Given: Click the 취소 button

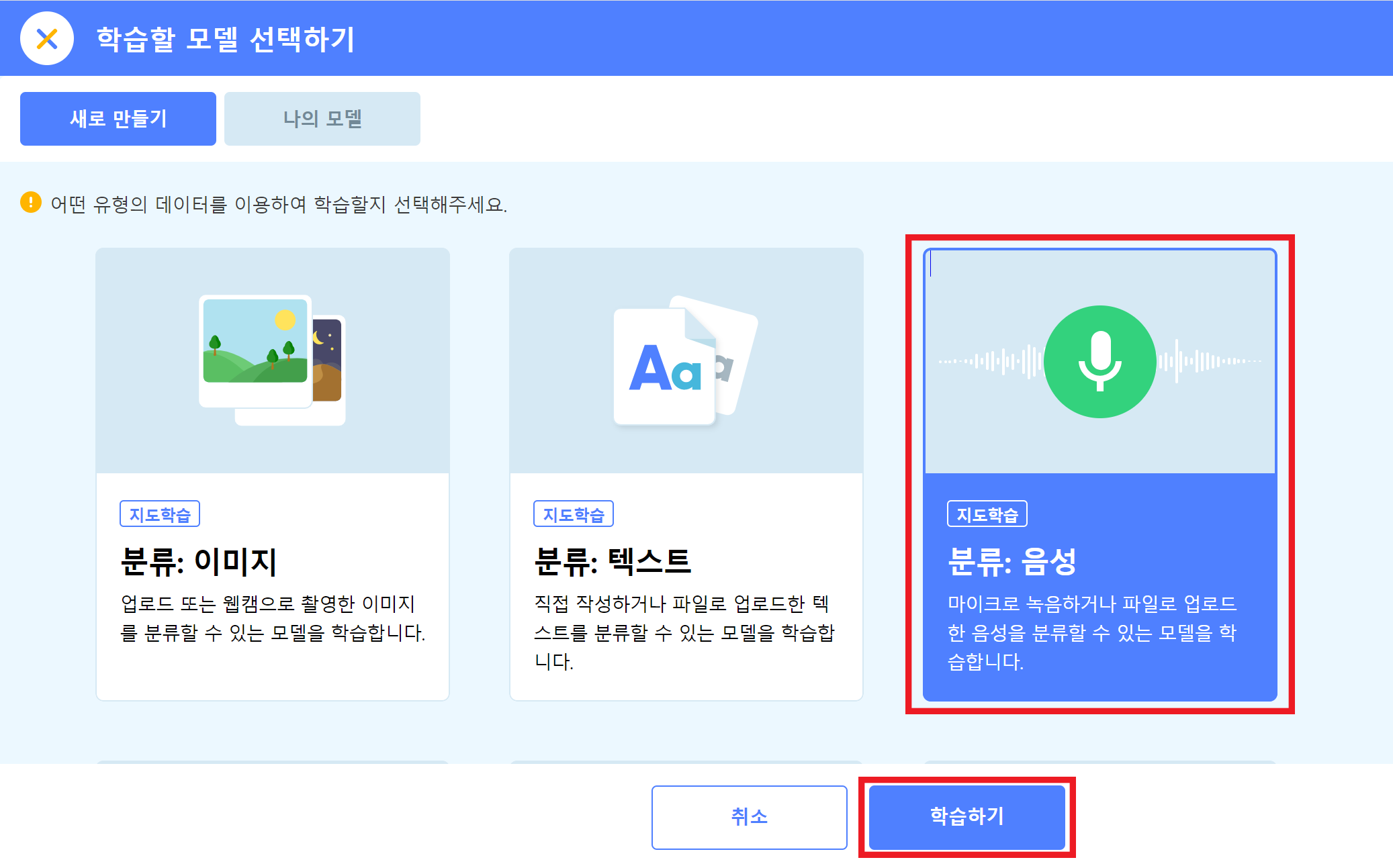Looking at the screenshot, I should click(750, 817).
